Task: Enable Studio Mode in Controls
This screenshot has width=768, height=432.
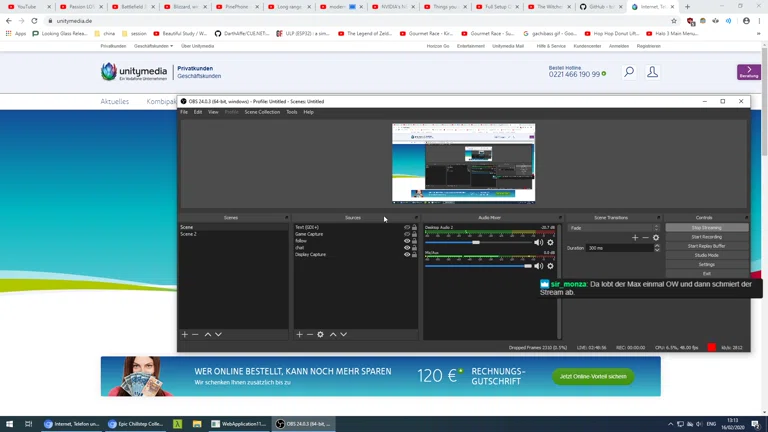Action: tap(707, 255)
